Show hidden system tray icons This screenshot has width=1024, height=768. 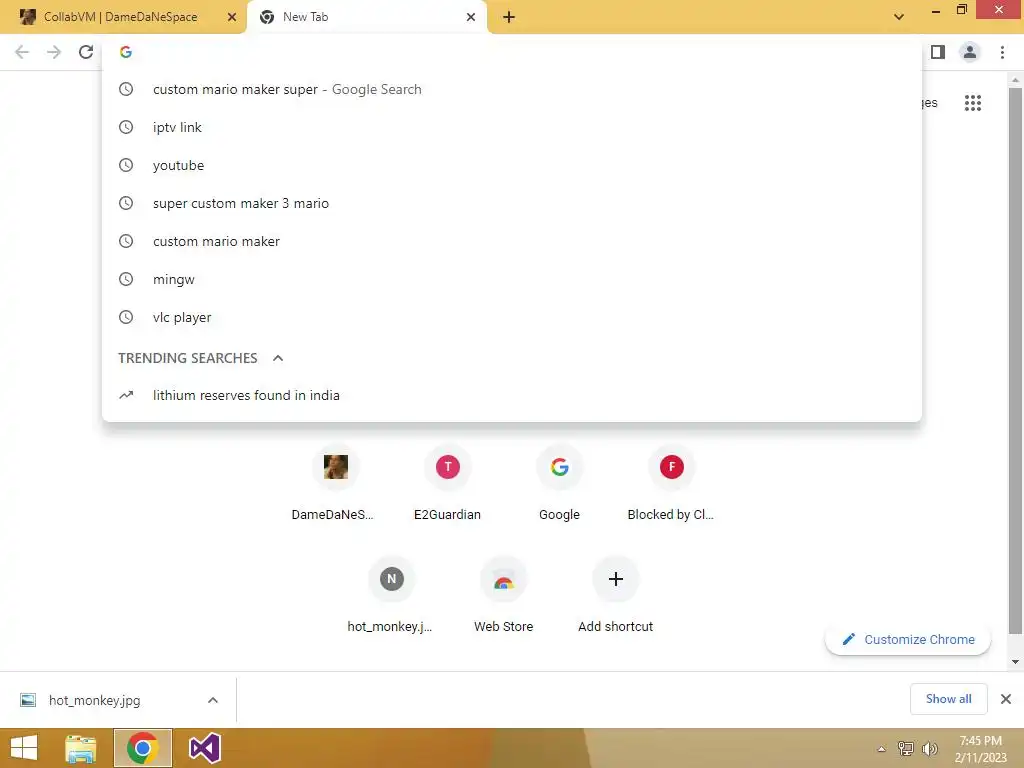(882, 749)
